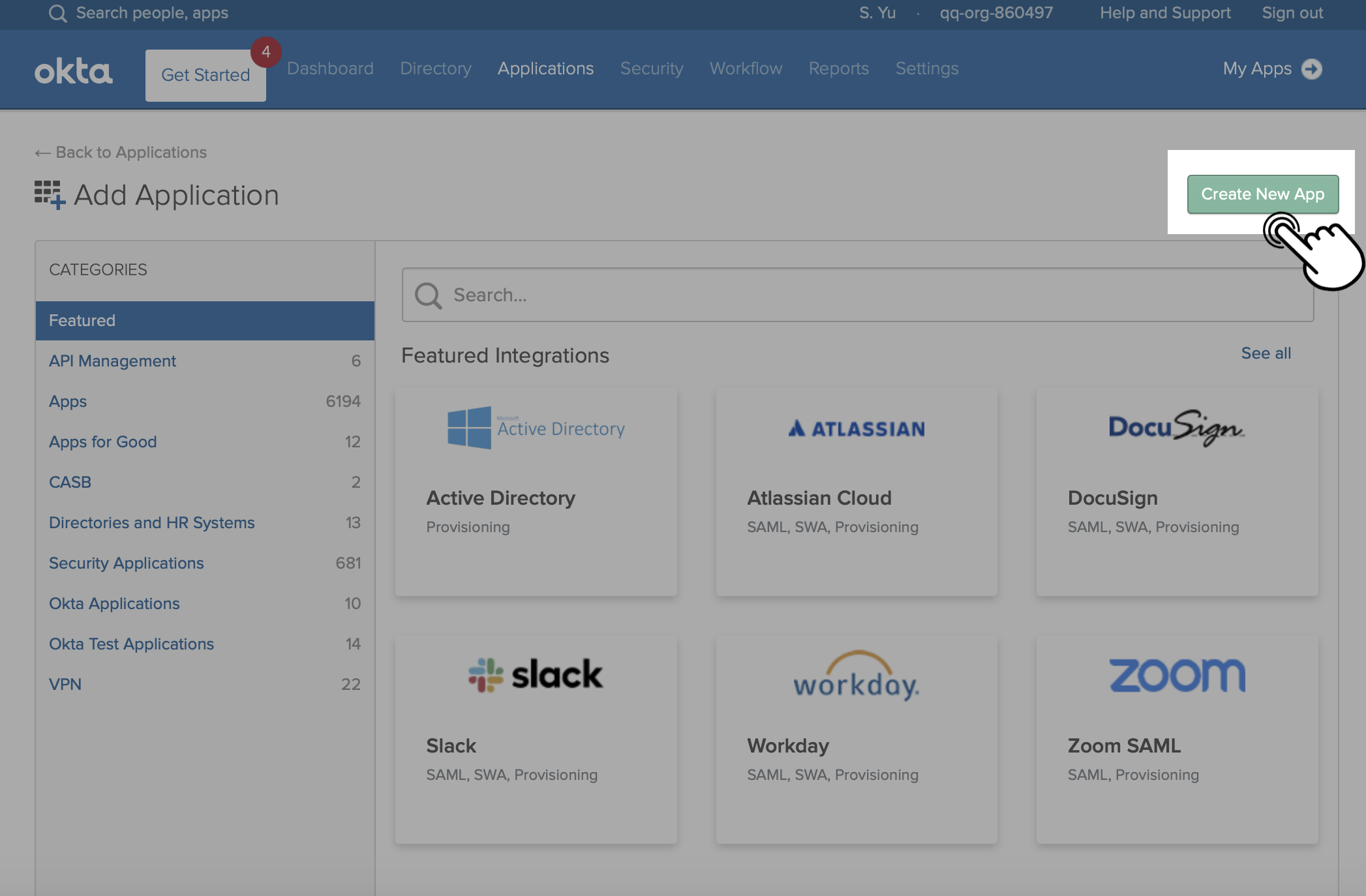Open My Apps via the arrow icon
Screen dimensions: 1366x896
pyautogui.click(x=1313, y=68)
